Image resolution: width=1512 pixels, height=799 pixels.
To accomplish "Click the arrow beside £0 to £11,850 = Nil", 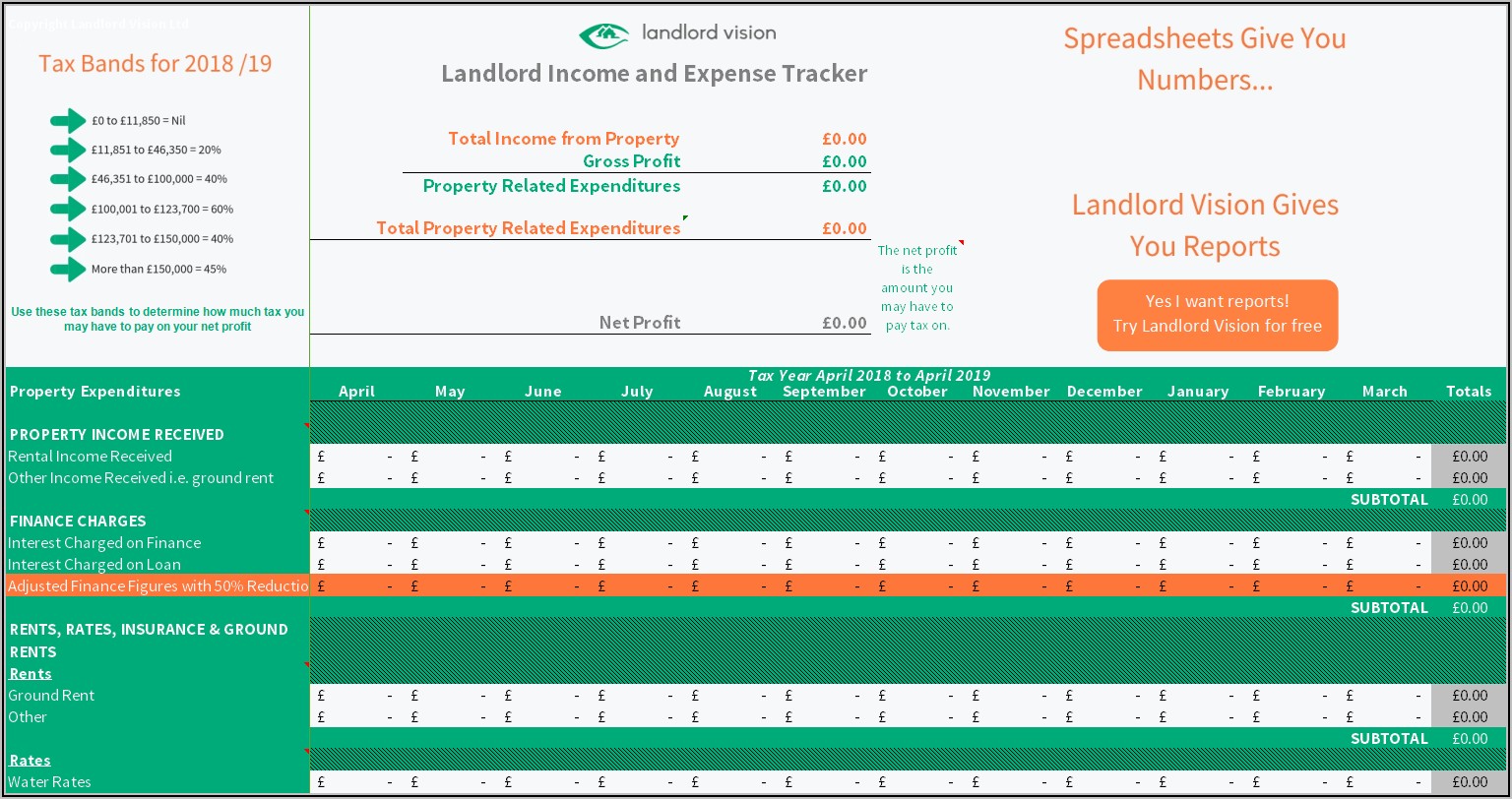I will (x=68, y=121).
